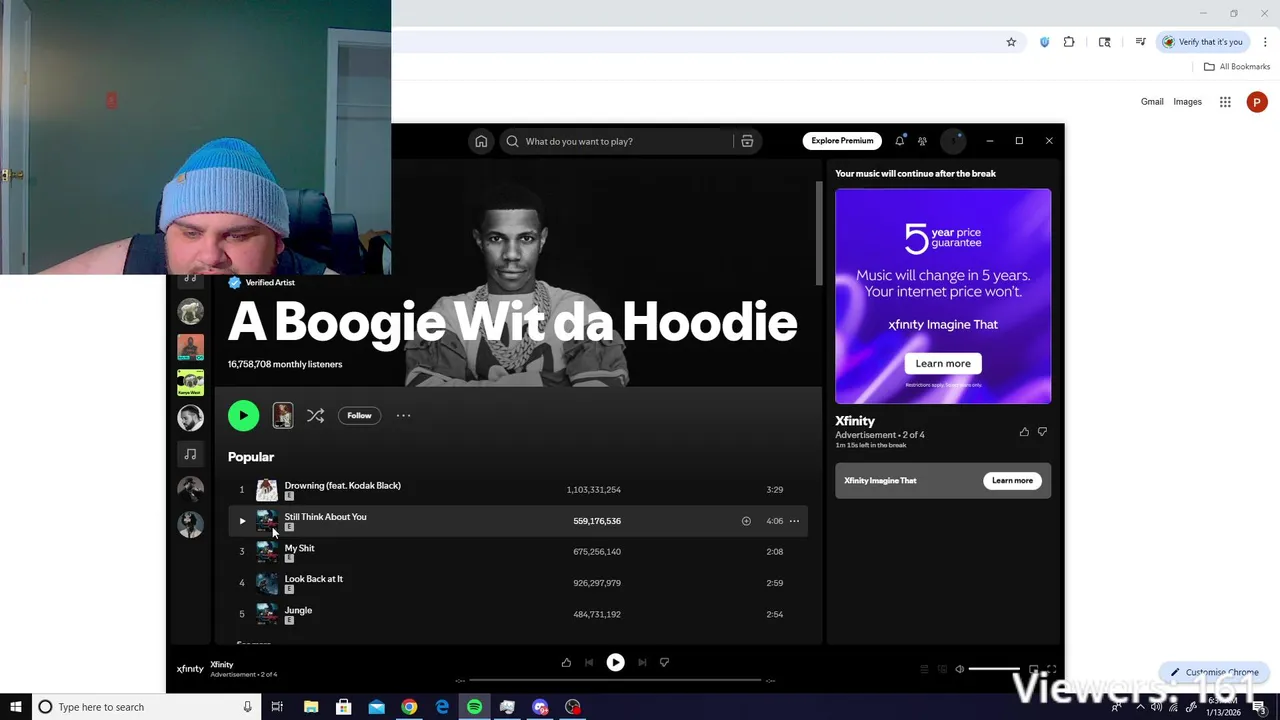
Task: Open the blue shield extension in Chrome
Action: (1044, 42)
